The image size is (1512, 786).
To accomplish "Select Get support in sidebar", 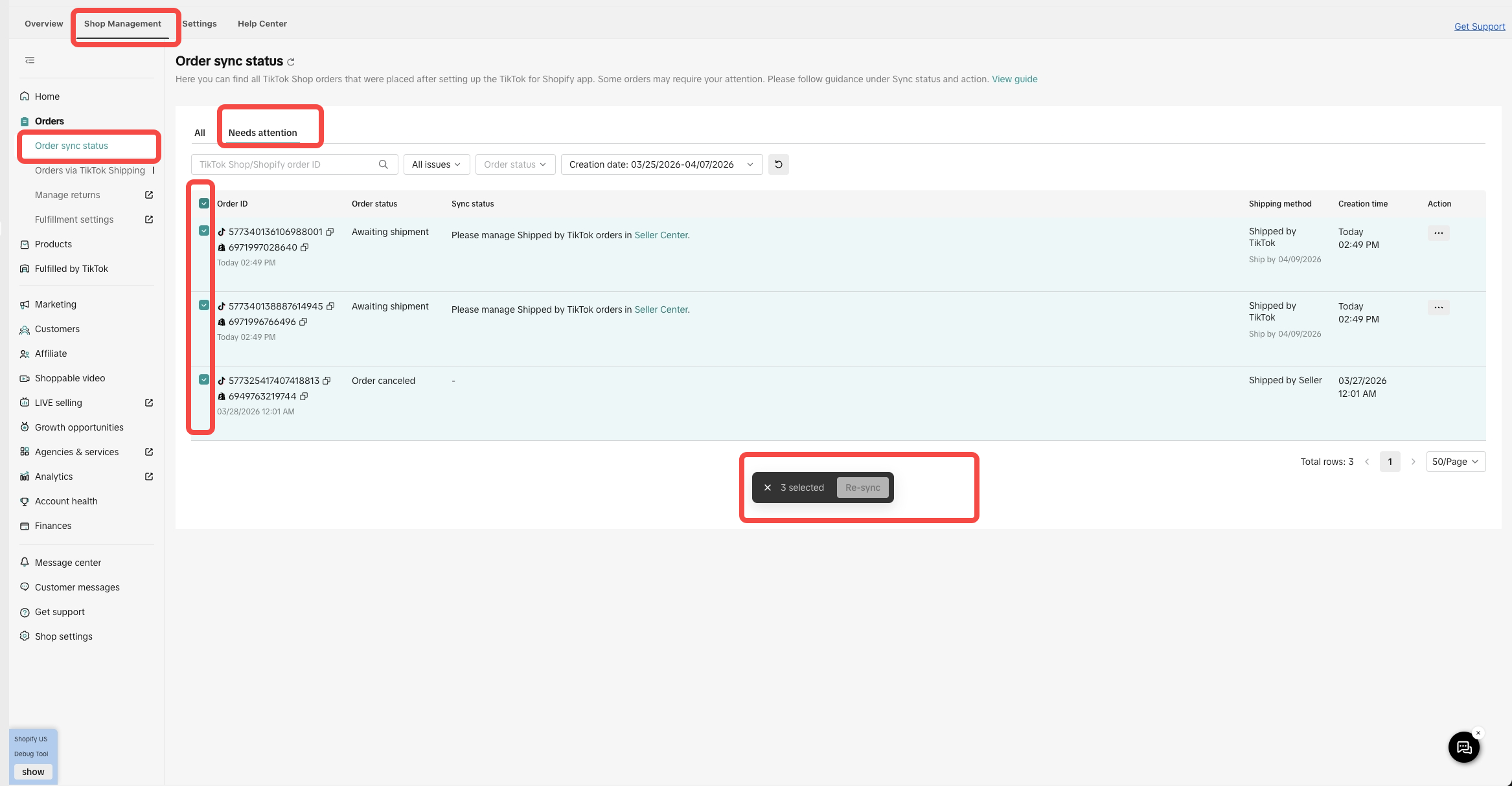I will click(60, 612).
